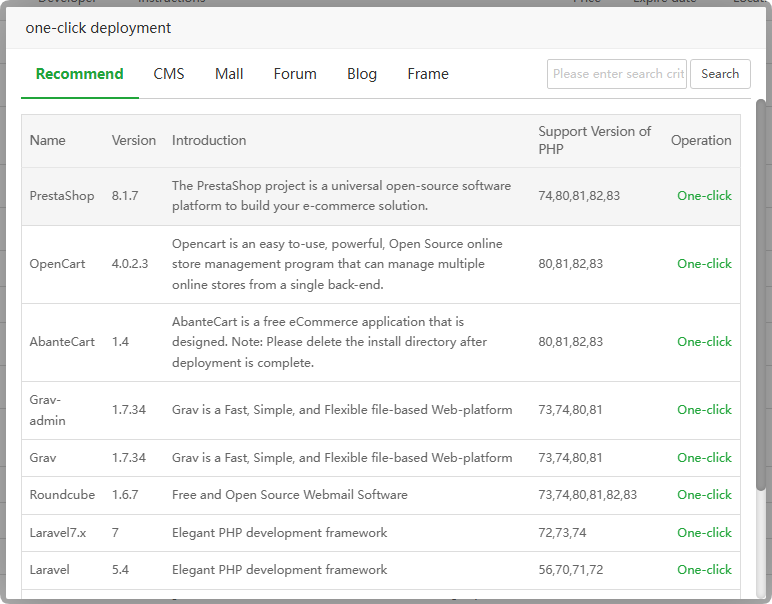The width and height of the screenshot is (772, 604).
Task: Click the Name column header
Action: [x=48, y=140]
